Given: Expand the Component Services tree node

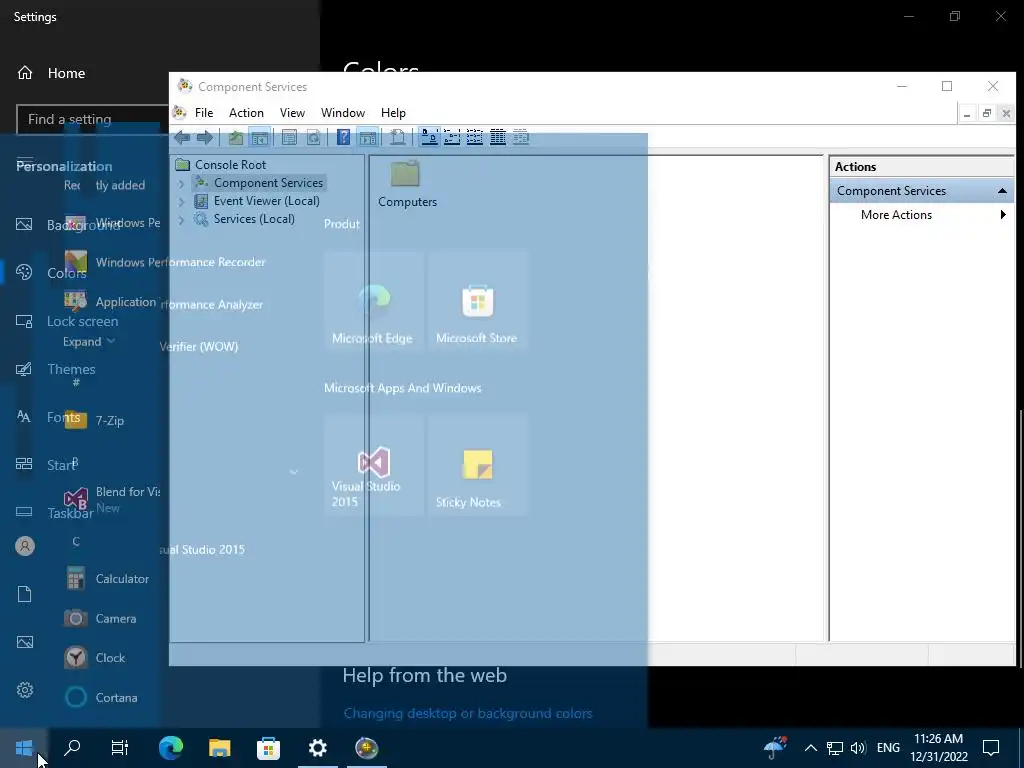Looking at the screenshot, I should click(182, 184).
